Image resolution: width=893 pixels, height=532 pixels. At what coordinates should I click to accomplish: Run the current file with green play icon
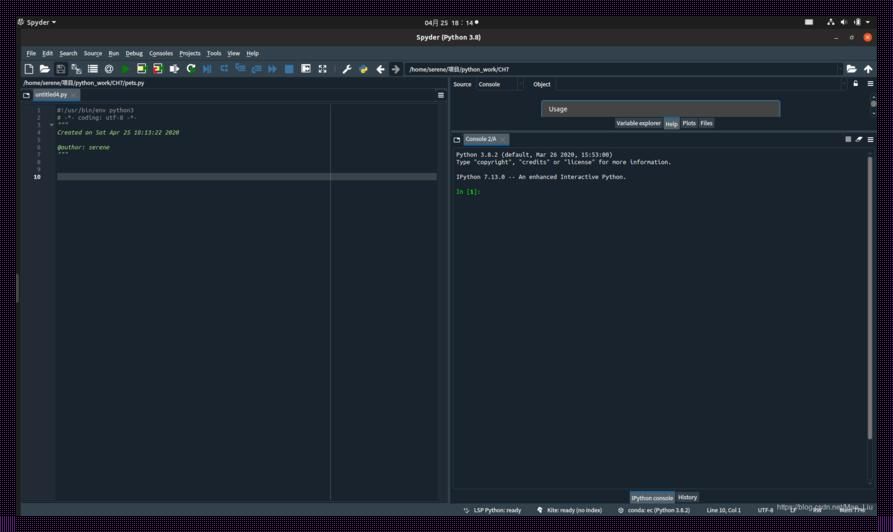(x=125, y=69)
